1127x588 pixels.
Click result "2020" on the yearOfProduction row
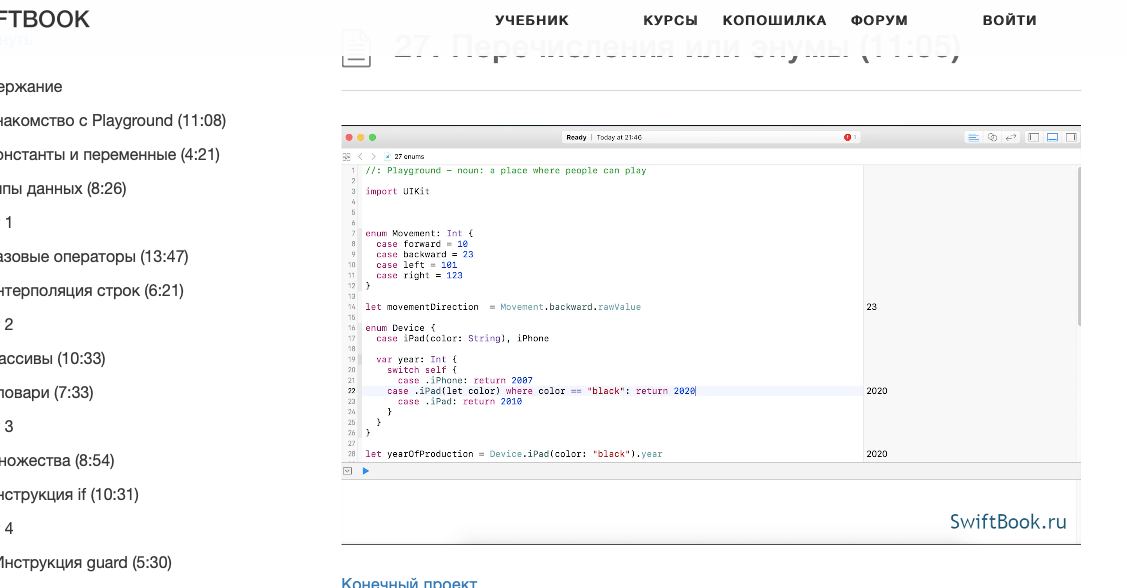tap(877, 454)
